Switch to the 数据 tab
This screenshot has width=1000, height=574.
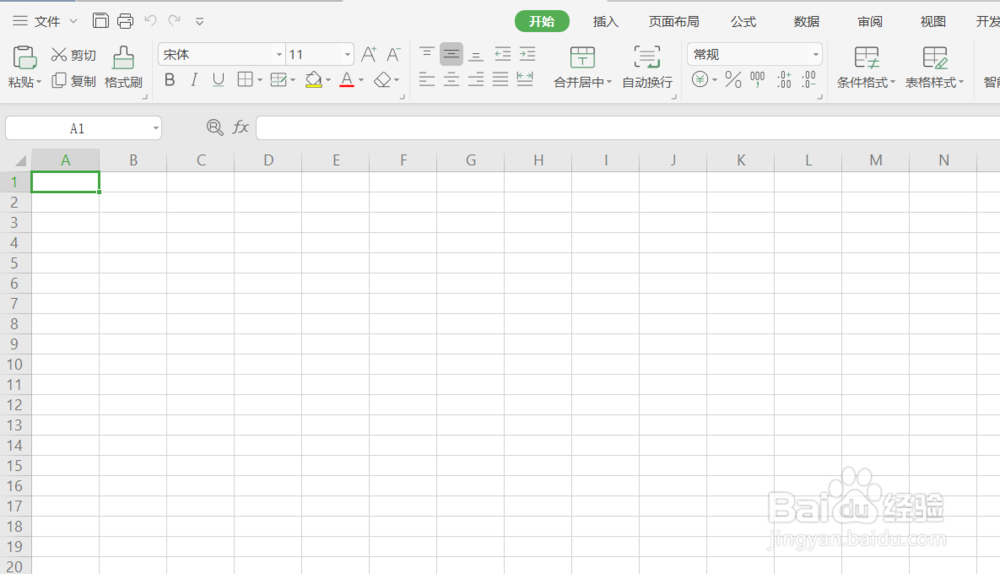pyautogui.click(x=806, y=22)
